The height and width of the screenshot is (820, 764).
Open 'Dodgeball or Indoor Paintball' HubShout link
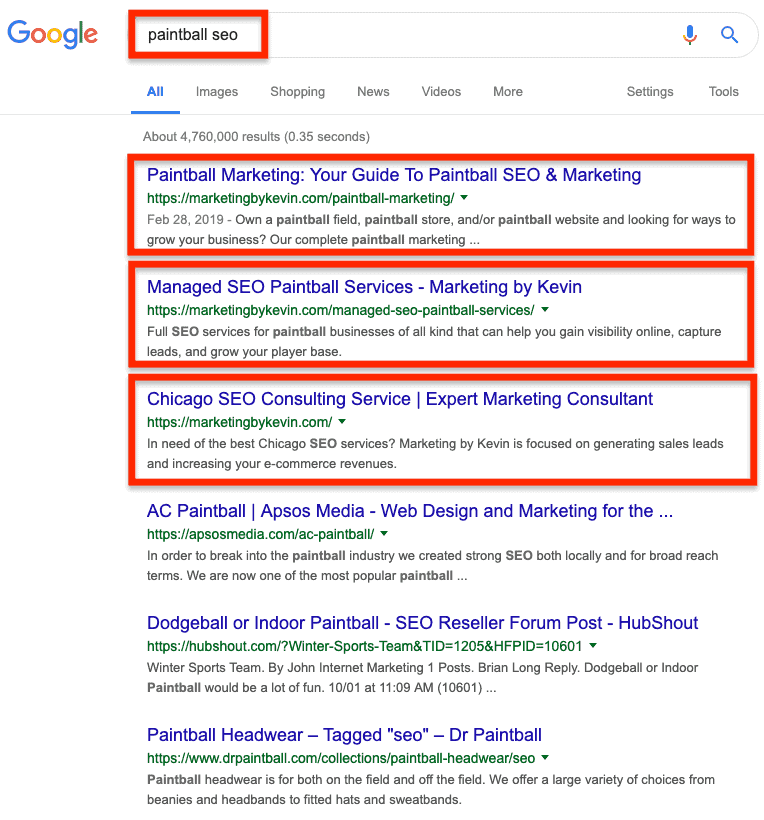423,622
